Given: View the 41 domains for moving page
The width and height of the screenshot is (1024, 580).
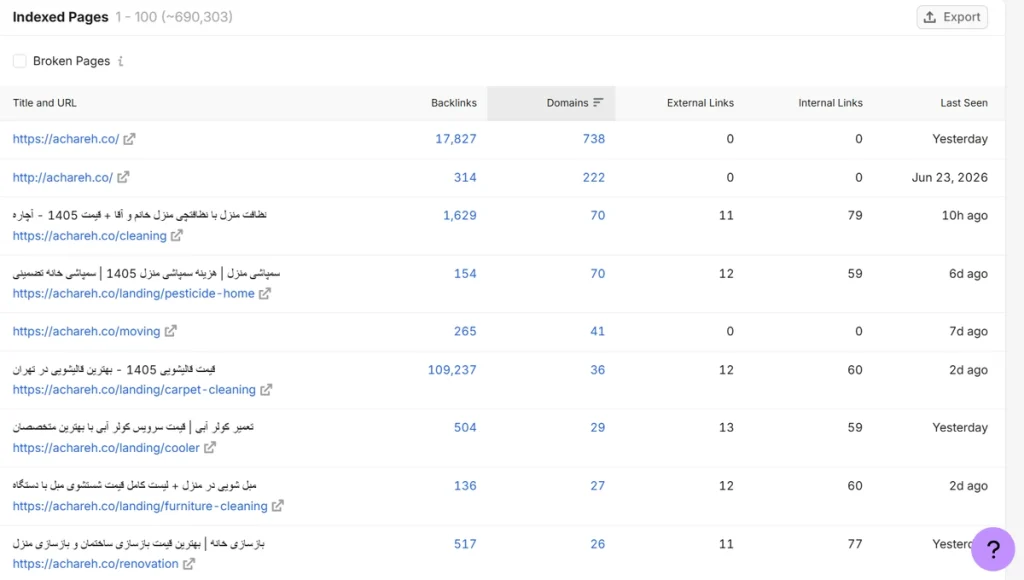Looking at the screenshot, I should 598,331.
